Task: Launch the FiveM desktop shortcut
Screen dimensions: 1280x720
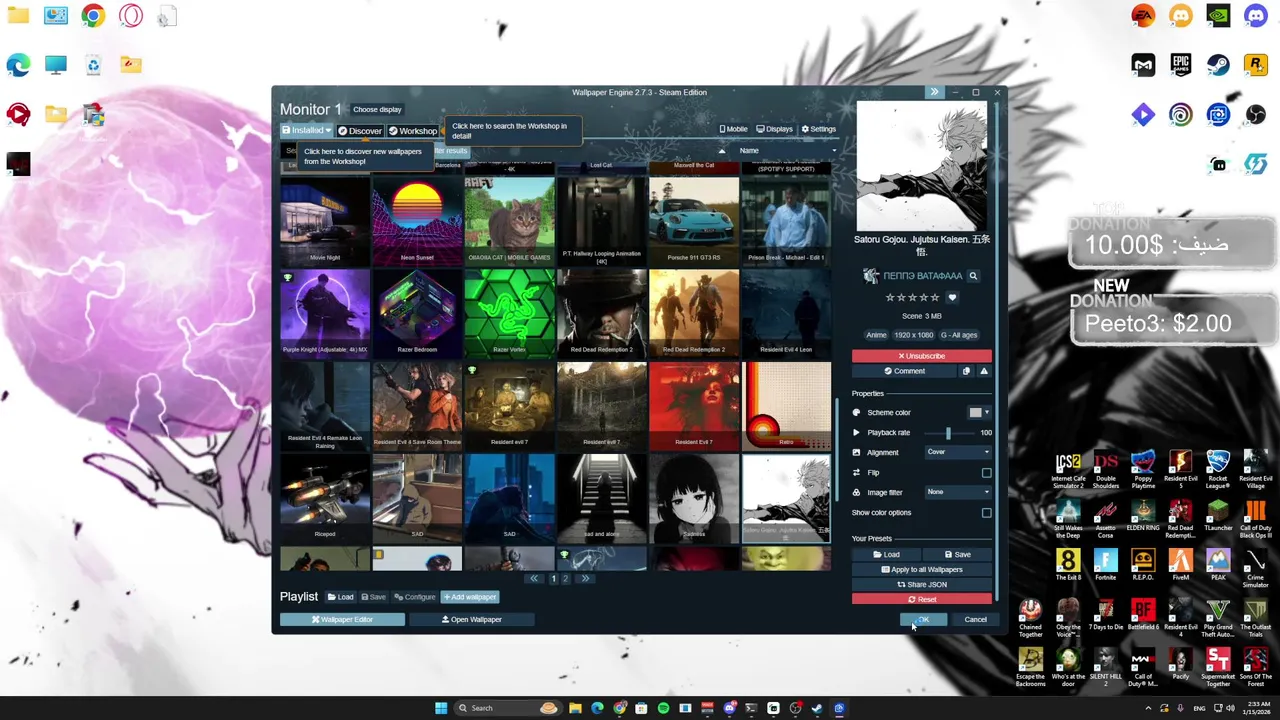Action: coord(1180,565)
